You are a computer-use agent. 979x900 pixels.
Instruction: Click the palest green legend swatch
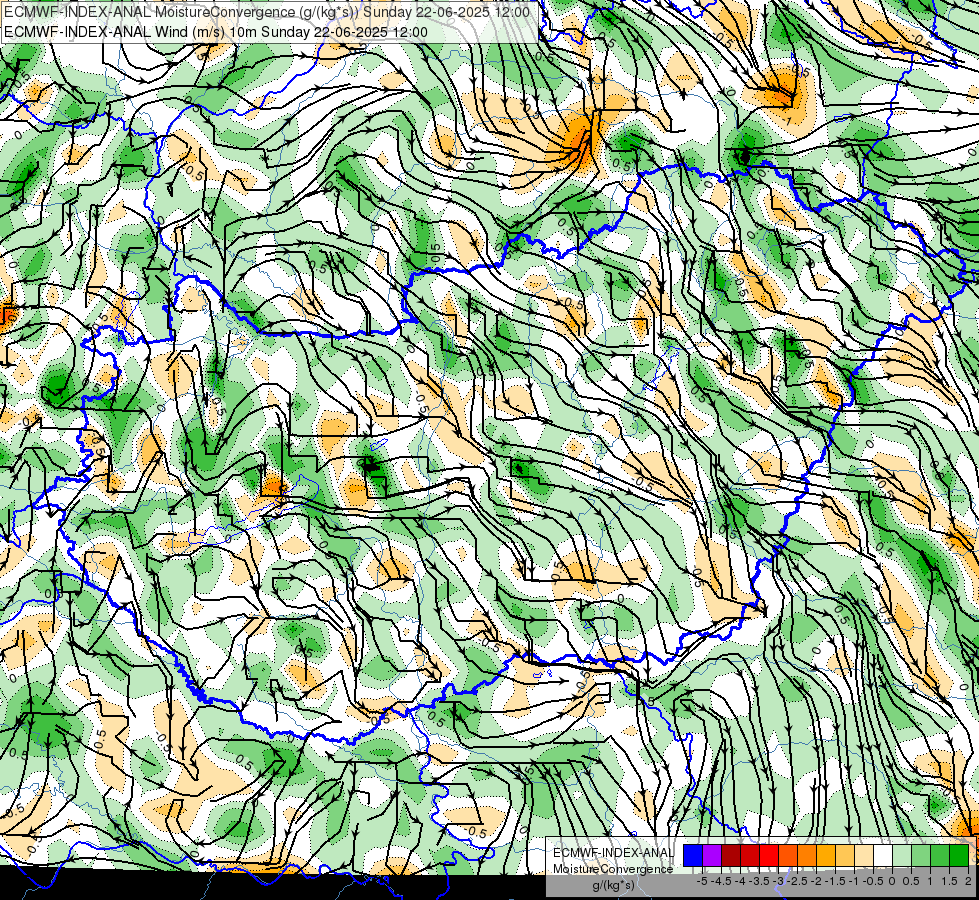[x=902, y=856]
